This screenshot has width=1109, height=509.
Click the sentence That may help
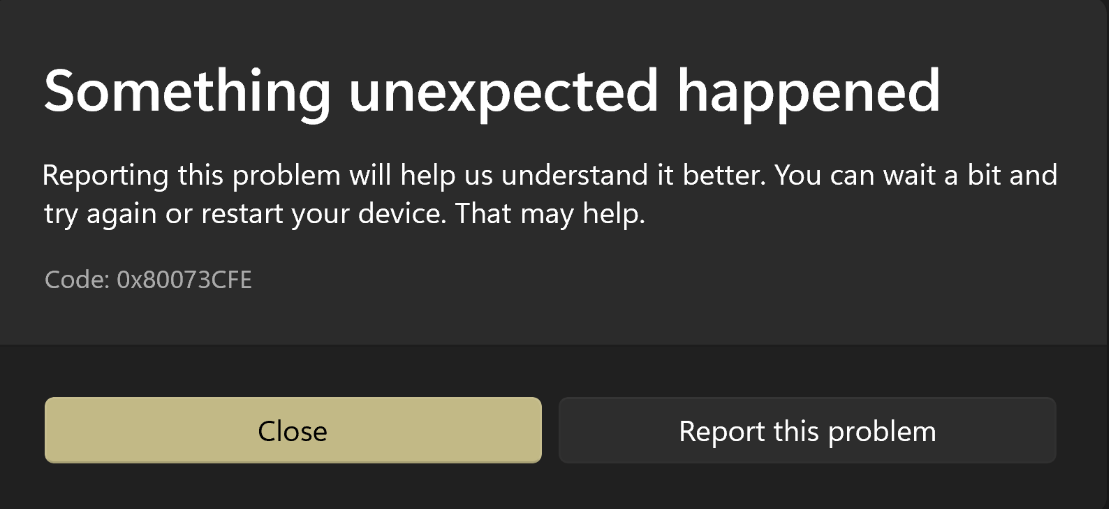coord(550,215)
